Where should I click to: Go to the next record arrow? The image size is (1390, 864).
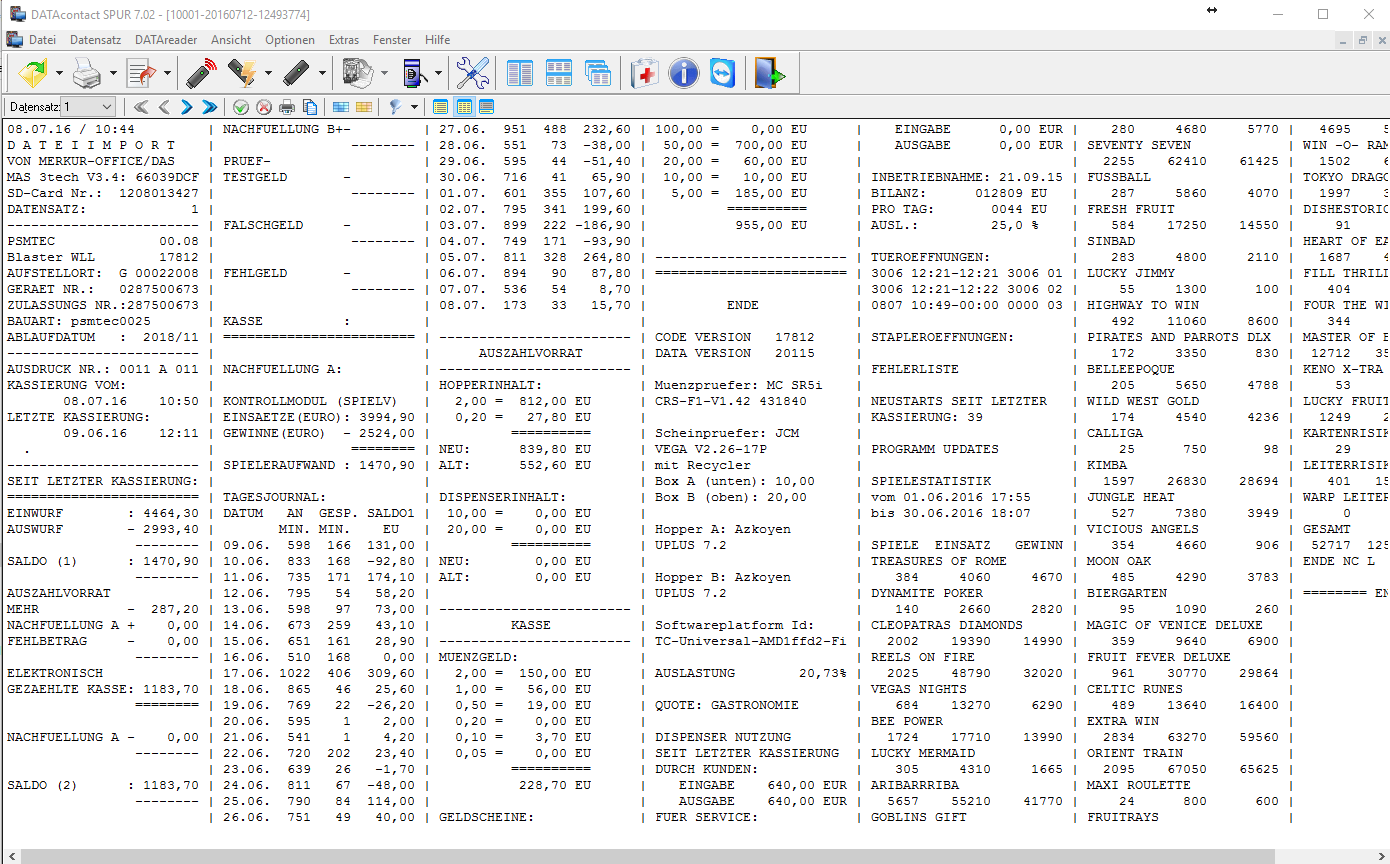pos(186,107)
